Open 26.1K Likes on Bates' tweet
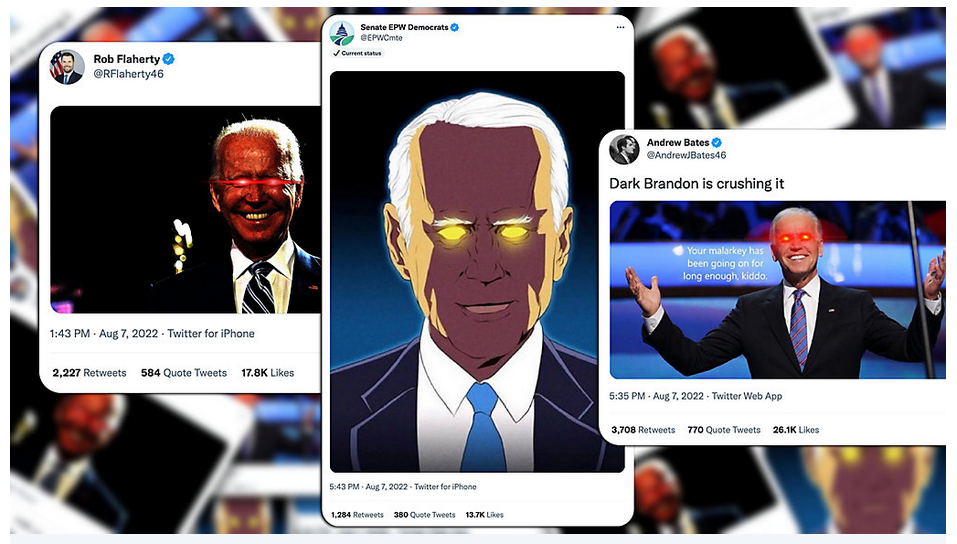This screenshot has width=957, height=544. coord(796,430)
